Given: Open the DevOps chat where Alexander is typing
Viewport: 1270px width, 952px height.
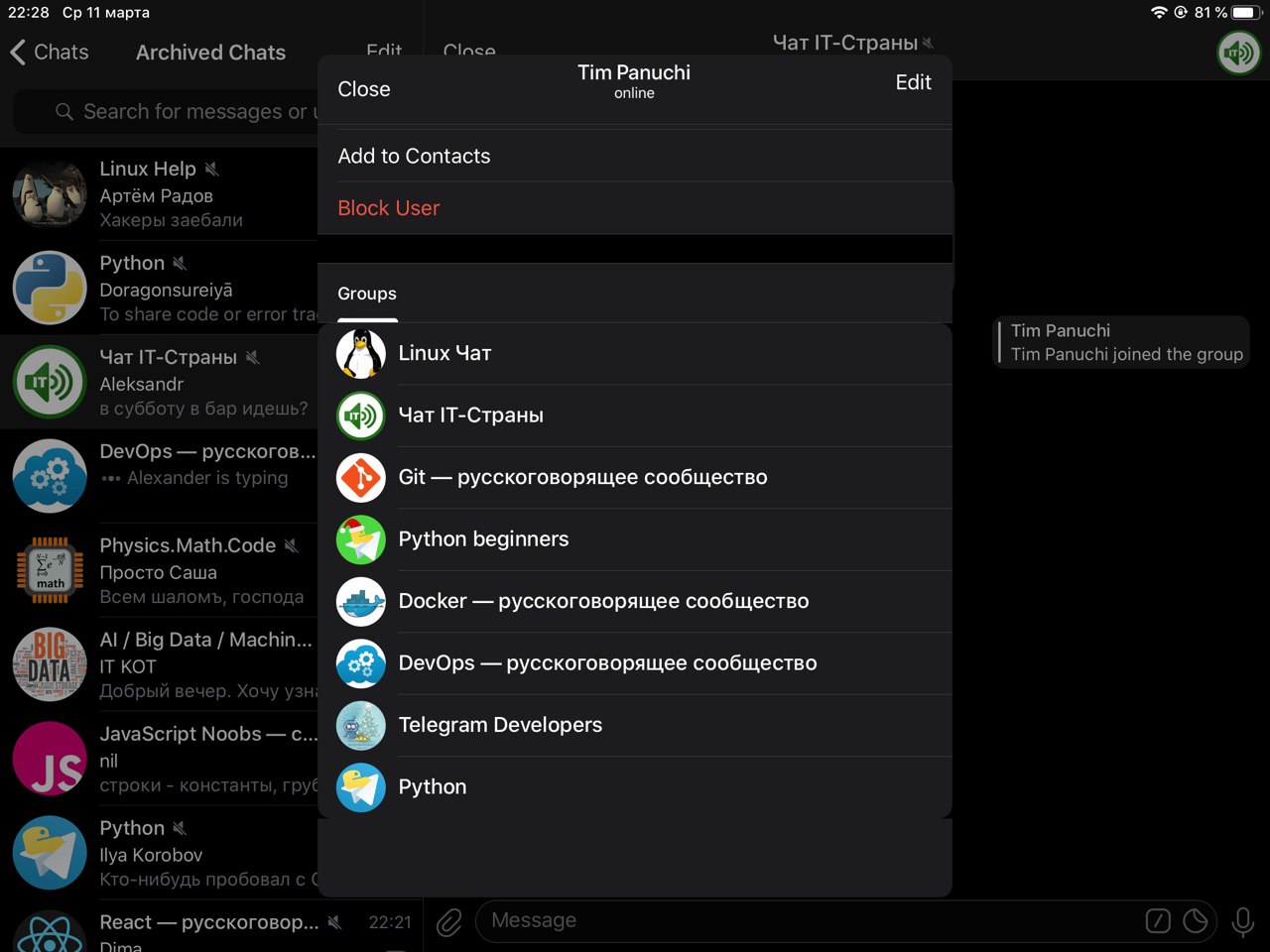Looking at the screenshot, I should click(159, 476).
